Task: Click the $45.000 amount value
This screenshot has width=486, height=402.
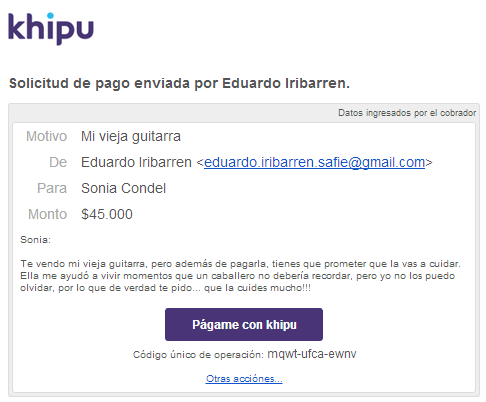Action: coord(107,214)
